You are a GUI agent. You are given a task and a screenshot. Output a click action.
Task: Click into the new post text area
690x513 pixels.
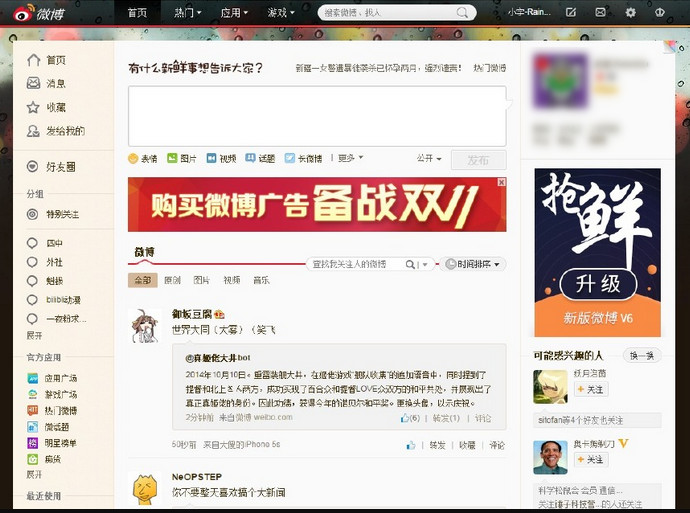(x=316, y=115)
